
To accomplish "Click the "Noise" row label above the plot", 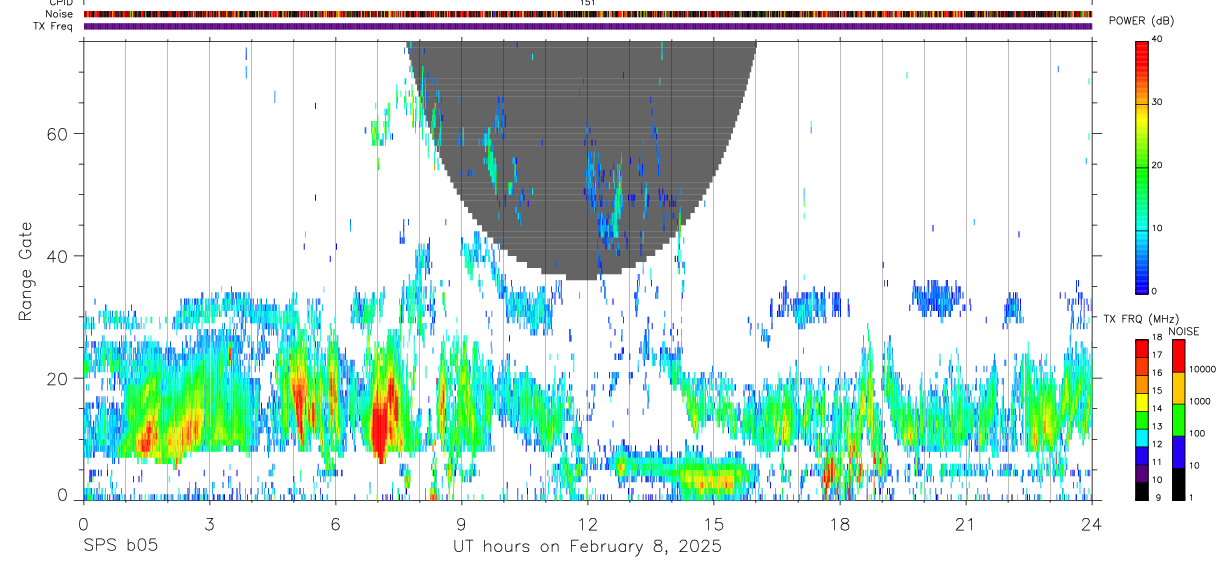I will (61, 14).
